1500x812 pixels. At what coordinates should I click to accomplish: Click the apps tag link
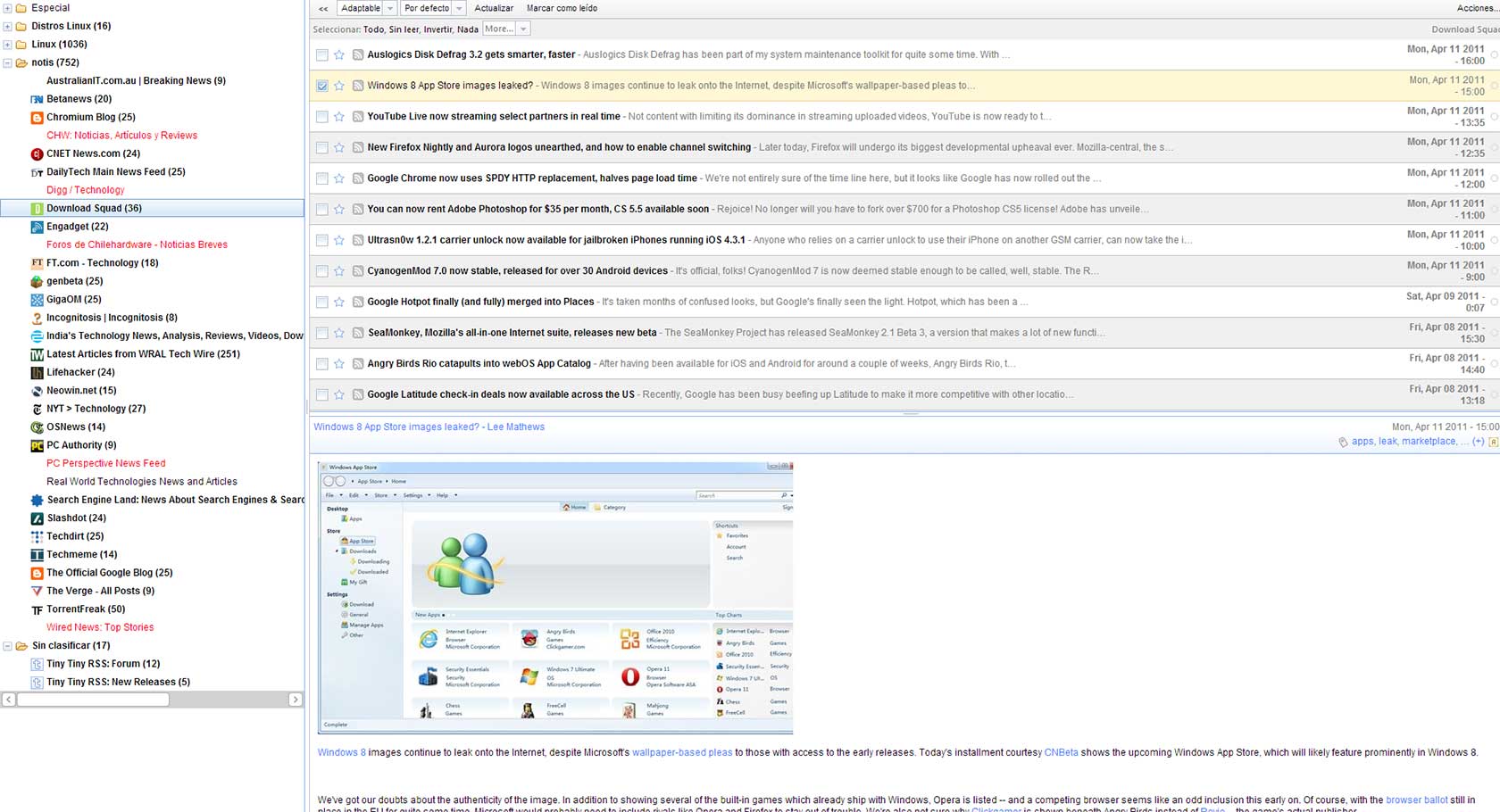coord(1362,442)
